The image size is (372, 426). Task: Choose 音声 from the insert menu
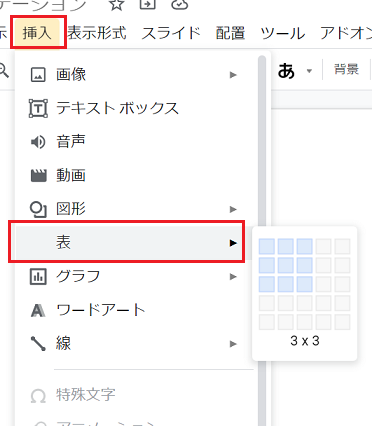(136, 142)
